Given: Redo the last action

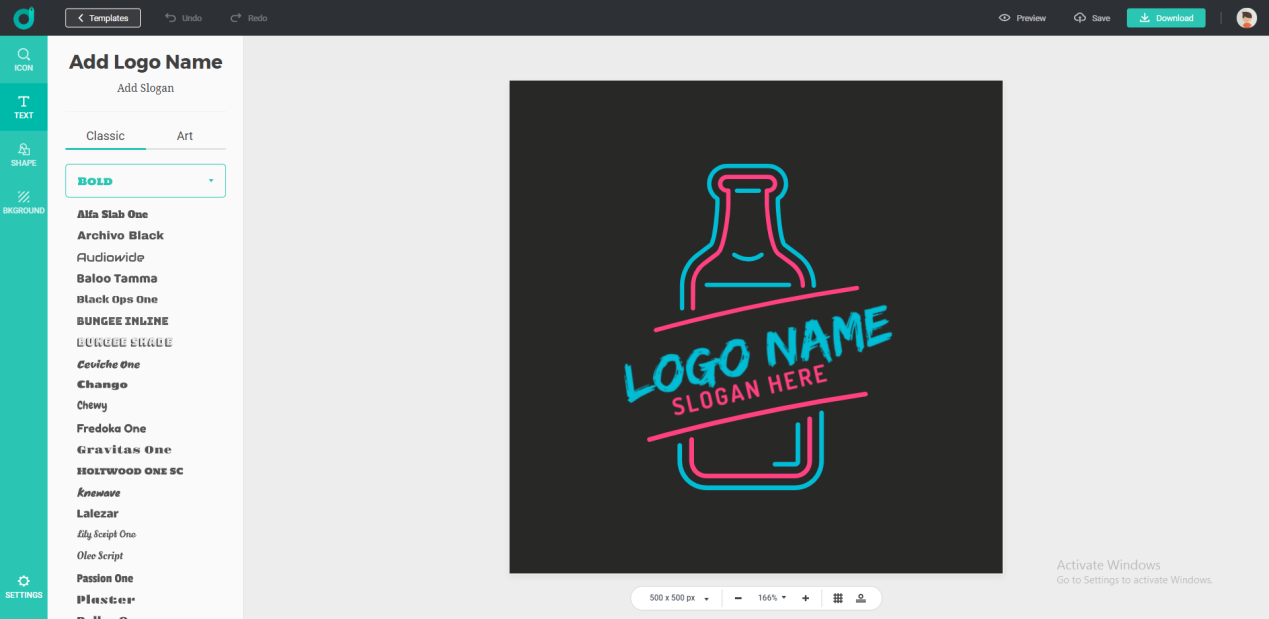Looking at the screenshot, I should tap(248, 18).
